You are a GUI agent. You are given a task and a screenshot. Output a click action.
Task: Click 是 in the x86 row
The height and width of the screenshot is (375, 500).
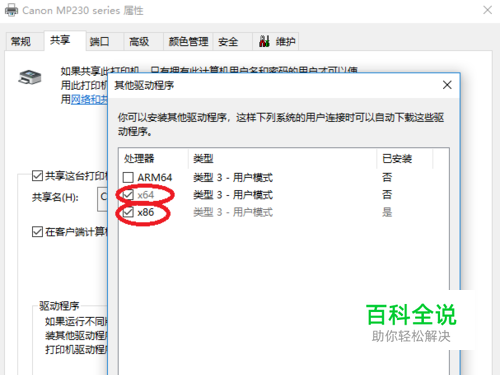(x=387, y=212)
